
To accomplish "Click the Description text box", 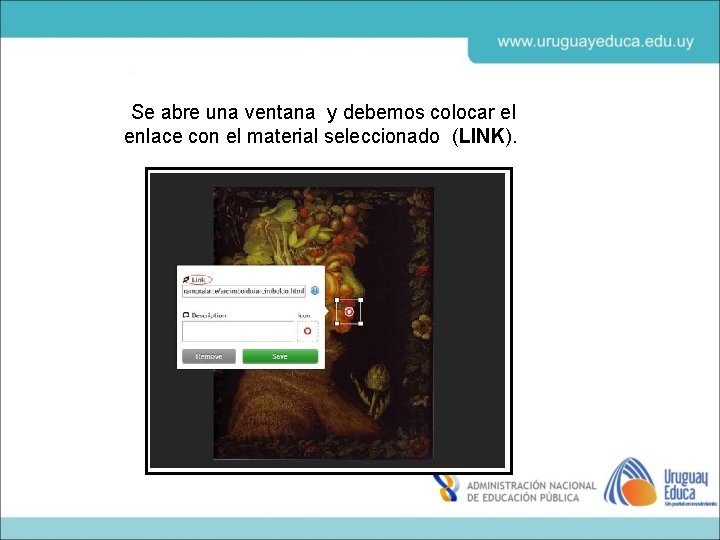I will click(x=238, y=331).
